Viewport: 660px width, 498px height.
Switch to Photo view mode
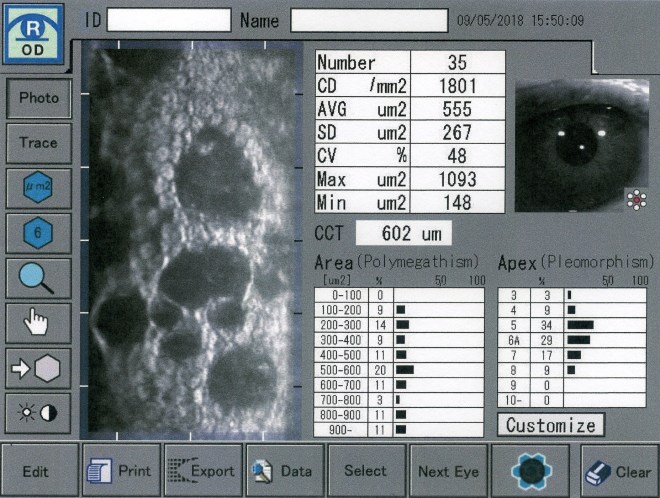(x=38, y=99)
